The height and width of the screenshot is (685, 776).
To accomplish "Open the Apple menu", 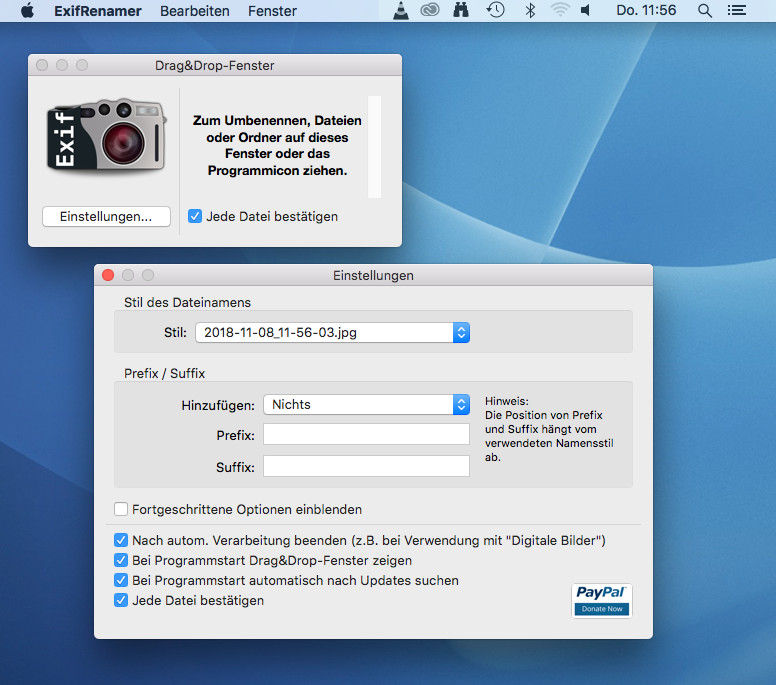I will (x=27, y=11).
